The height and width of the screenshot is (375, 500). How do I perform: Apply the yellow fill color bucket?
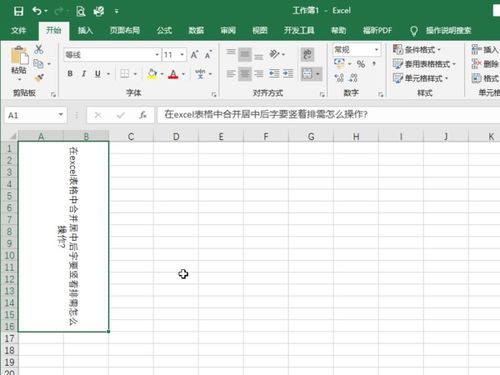[x=152, y=74]
